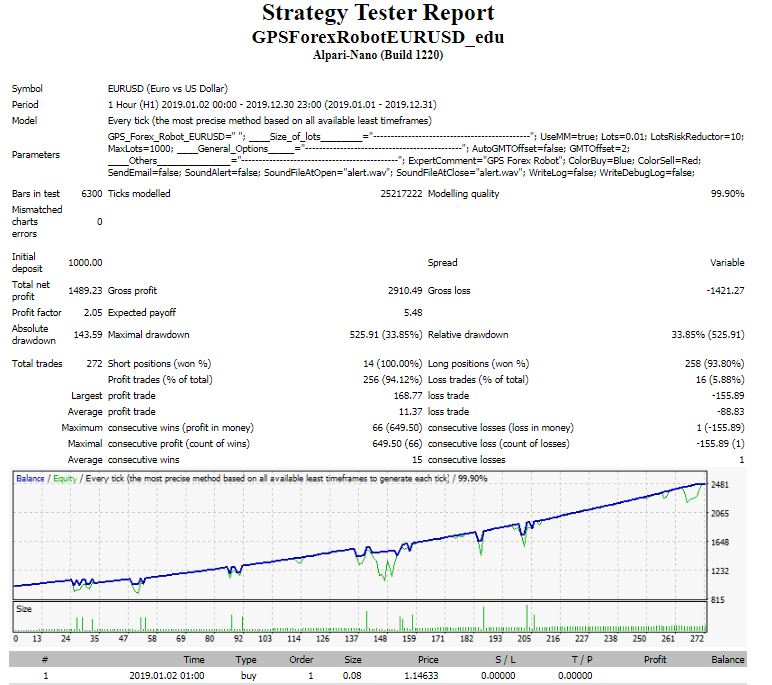Click the Parameters label
772x685 pixels.
[x=35, y=155]
